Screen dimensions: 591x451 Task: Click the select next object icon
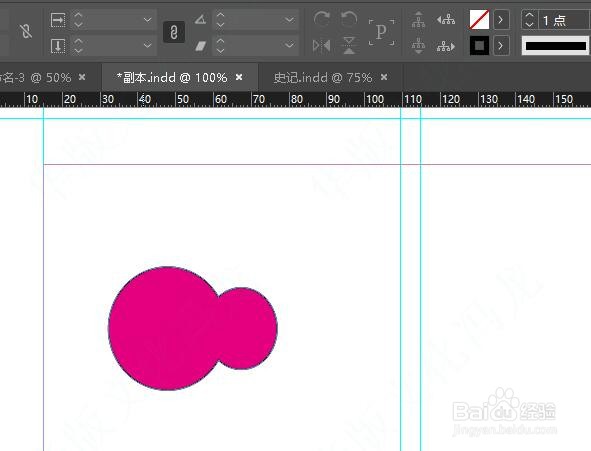[x=446, y=46]
